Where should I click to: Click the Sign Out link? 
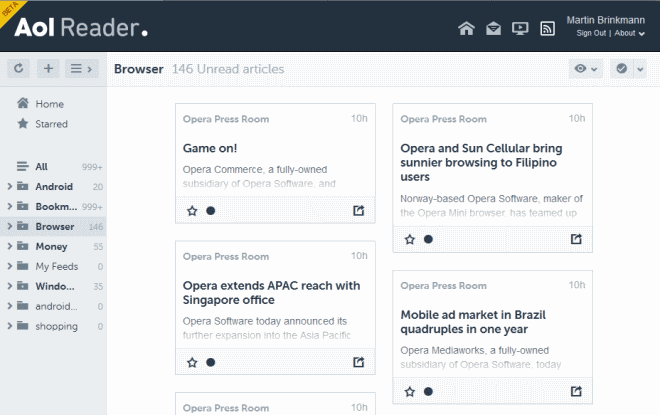point(591,34)
